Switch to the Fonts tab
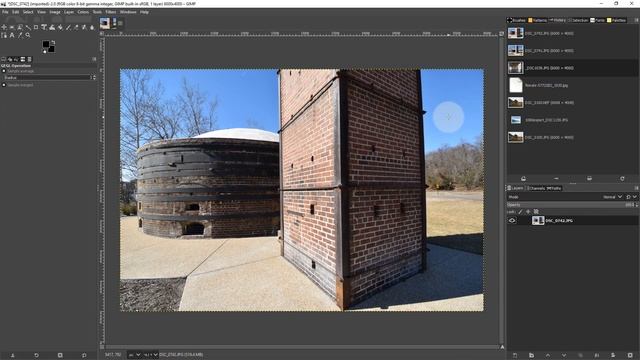The width and height of the screenshot is (640, 360). [598, 20]
